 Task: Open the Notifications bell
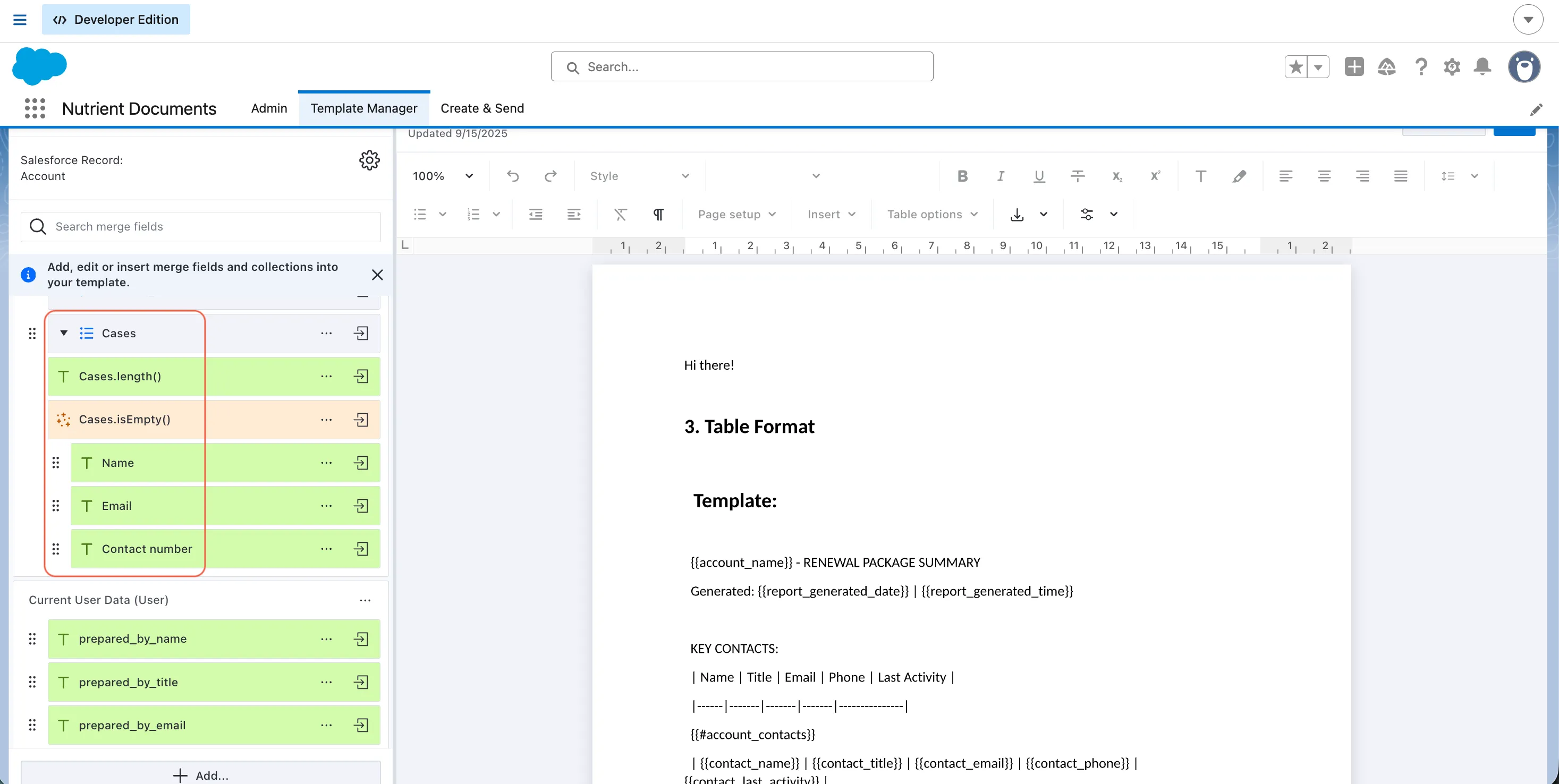[x=1482, y=66]
